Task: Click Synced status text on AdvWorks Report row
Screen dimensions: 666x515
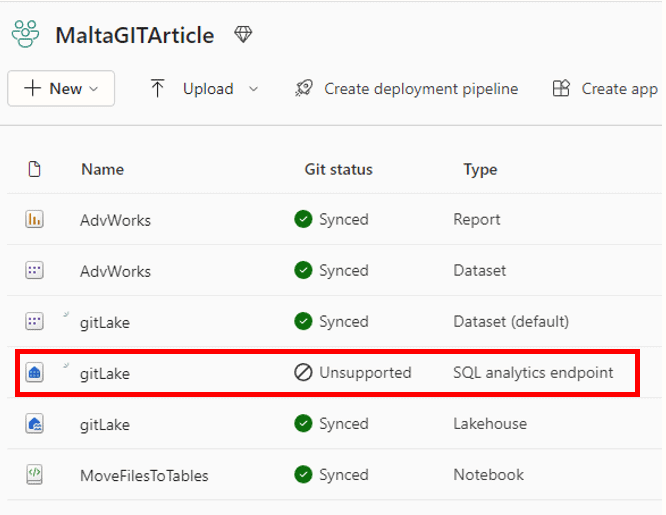Action: tap(344, 220)
